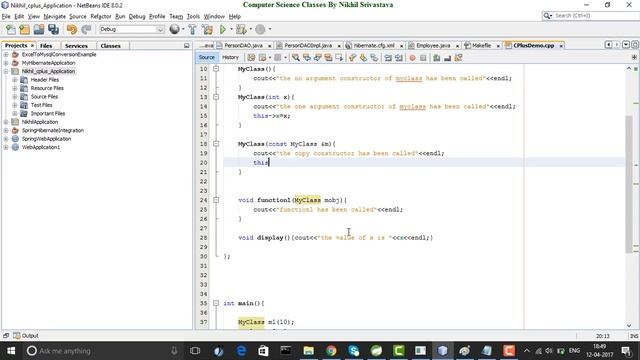Open the Debug menu

pyautogui.click(x=137, y=16)
